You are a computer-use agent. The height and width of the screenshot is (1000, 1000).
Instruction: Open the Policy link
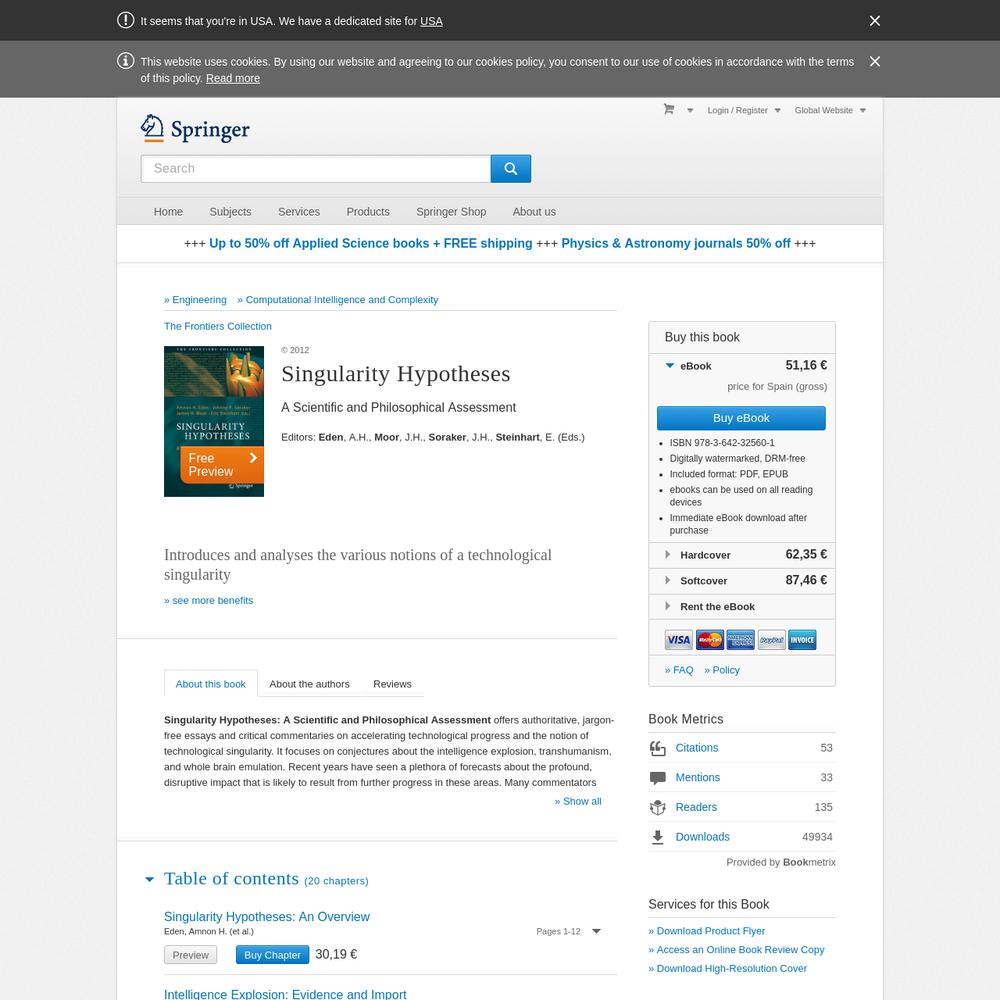pos(722,670)
